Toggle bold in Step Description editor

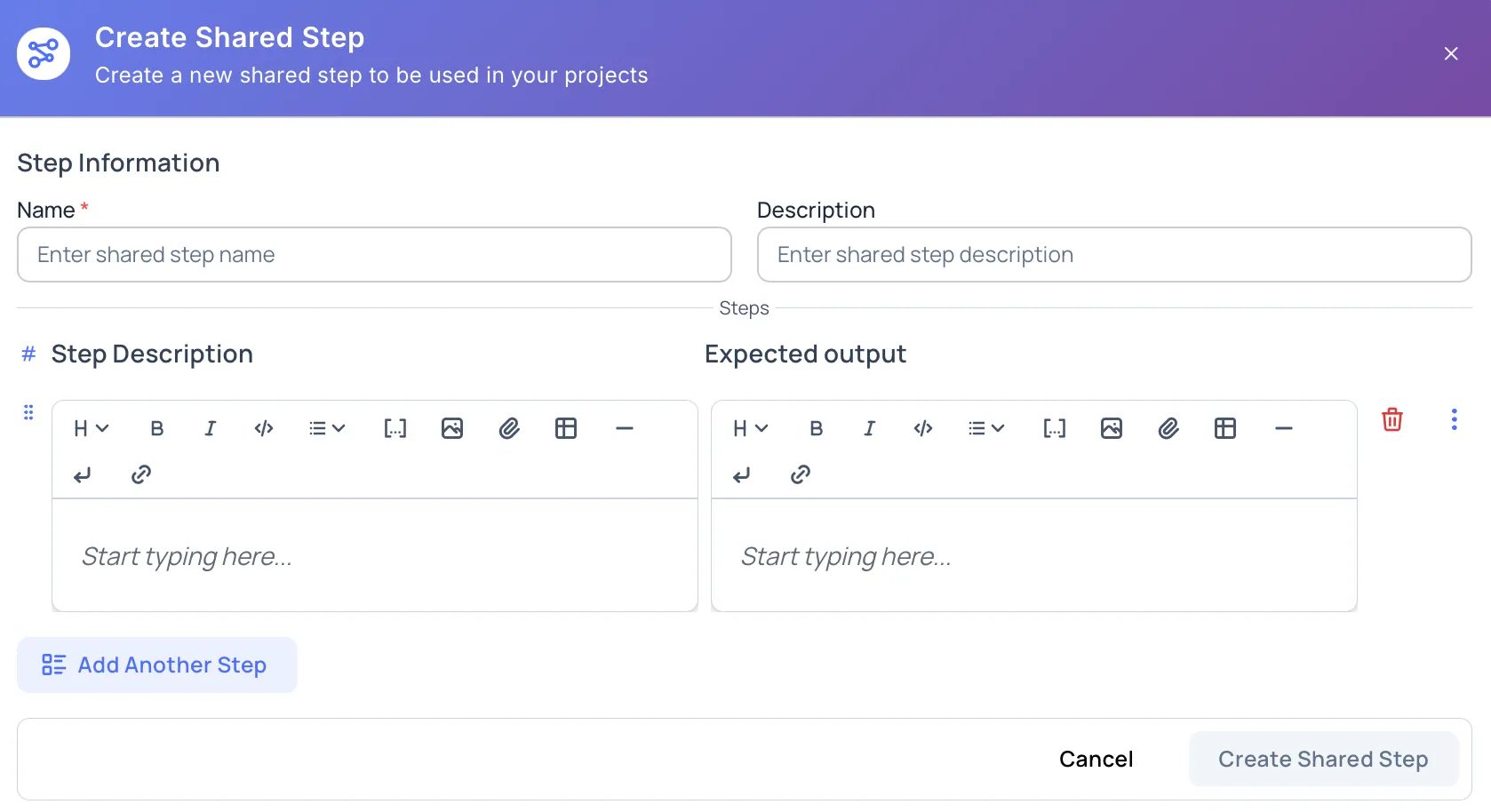pos(157,428)
